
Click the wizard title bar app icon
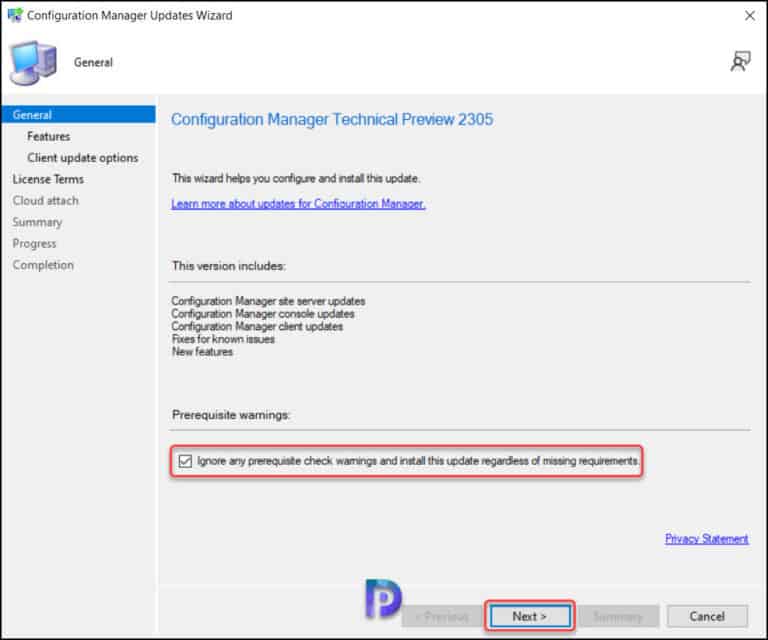pyautogui.click(x=15, y=15)
